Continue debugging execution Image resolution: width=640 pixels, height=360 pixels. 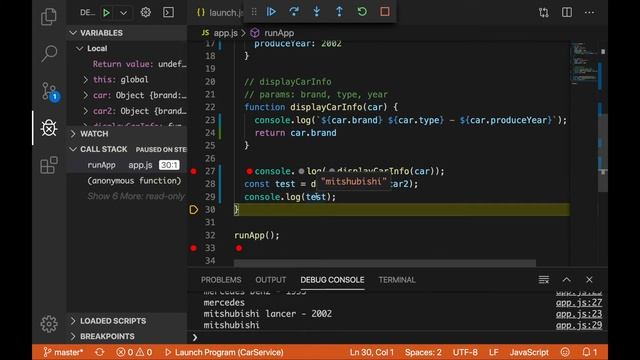pyautogui.click(x=271, y=11)
